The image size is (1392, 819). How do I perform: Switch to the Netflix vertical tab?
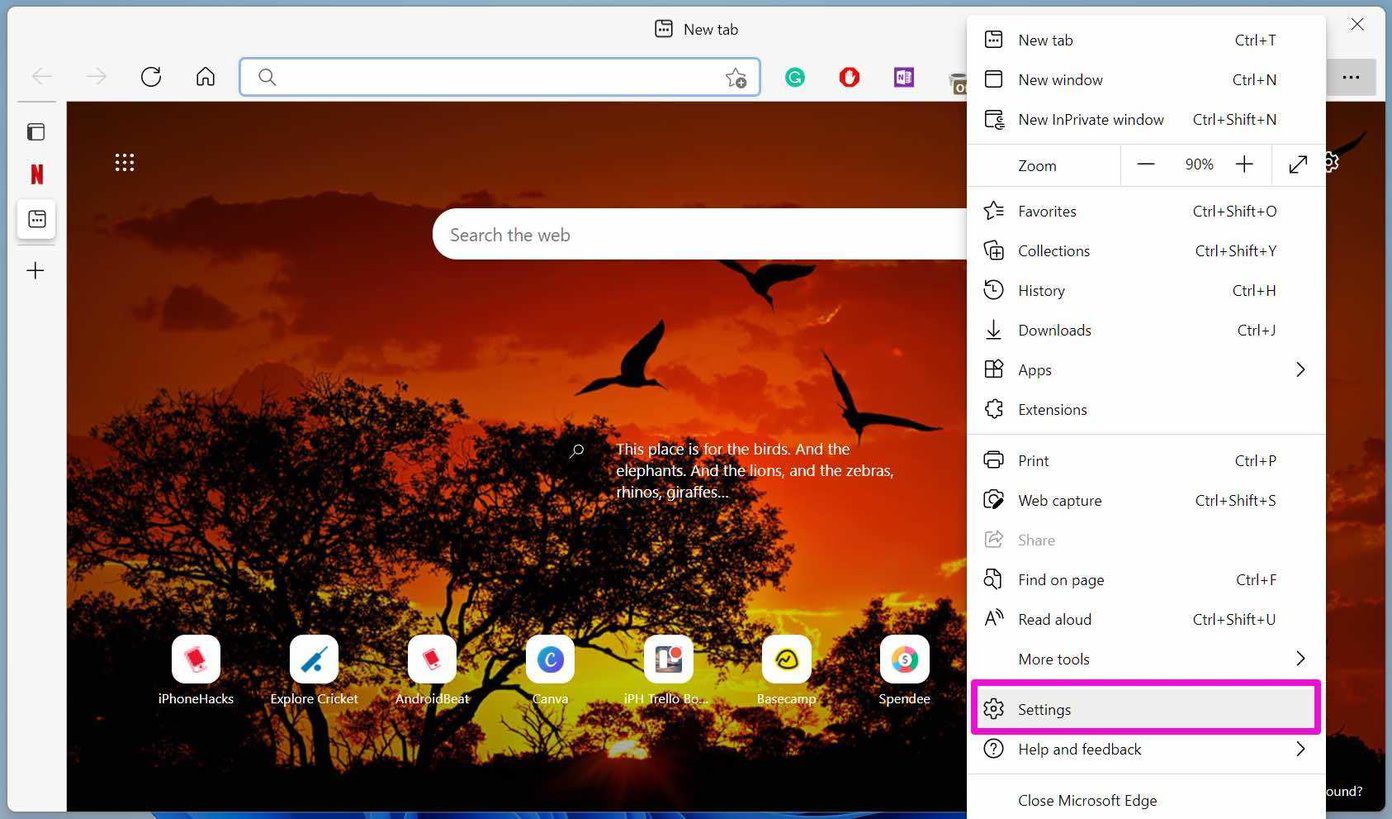pos(36,175)
